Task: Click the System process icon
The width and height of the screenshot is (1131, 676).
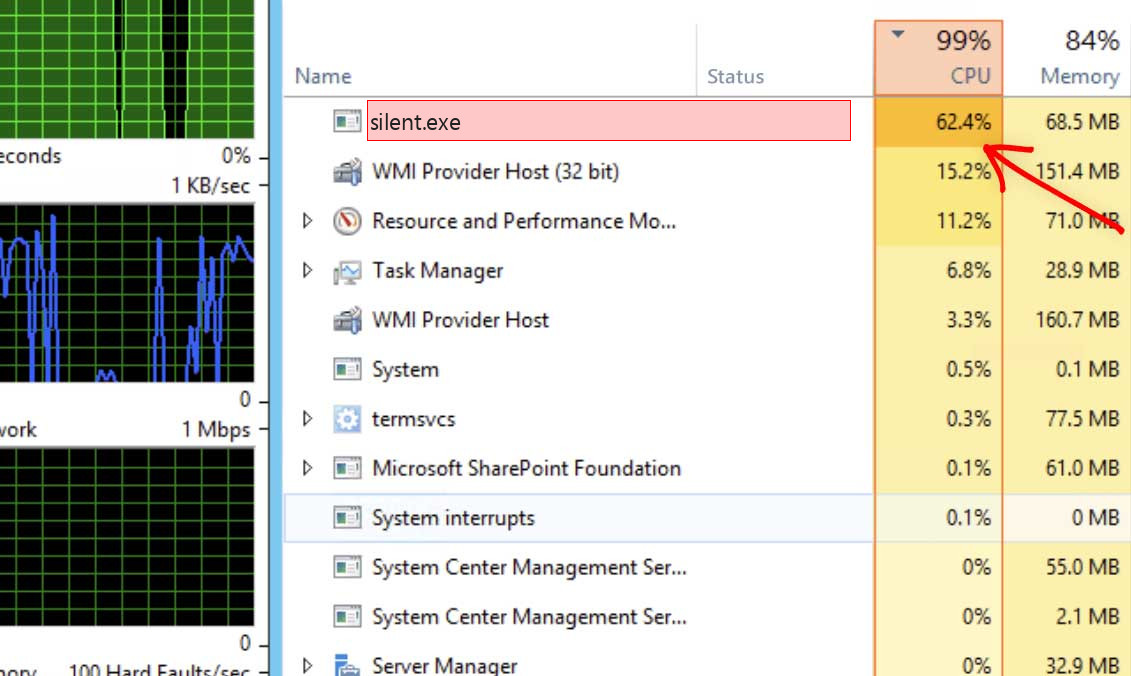Action: (x=346, y=369)
